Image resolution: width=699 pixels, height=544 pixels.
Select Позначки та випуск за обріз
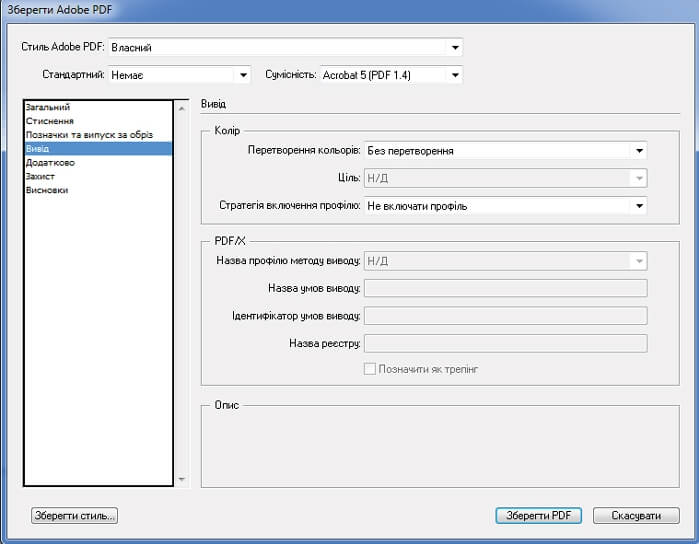89,135
